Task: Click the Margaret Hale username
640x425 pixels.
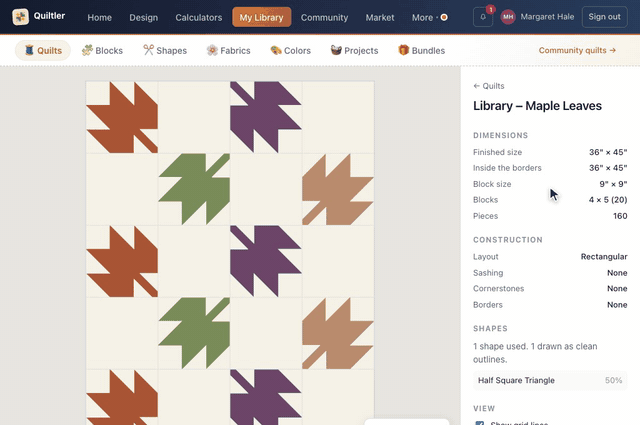Action: [x=547, y=17]
